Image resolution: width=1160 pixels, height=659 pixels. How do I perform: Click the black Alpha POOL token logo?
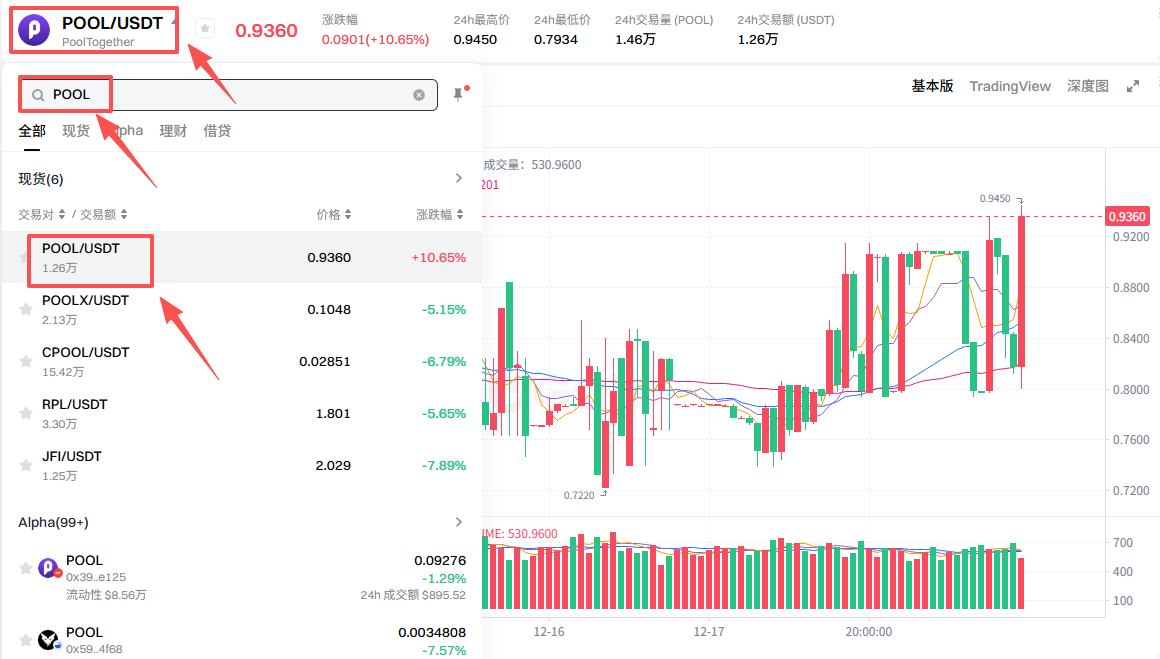[x=47, y=638]
